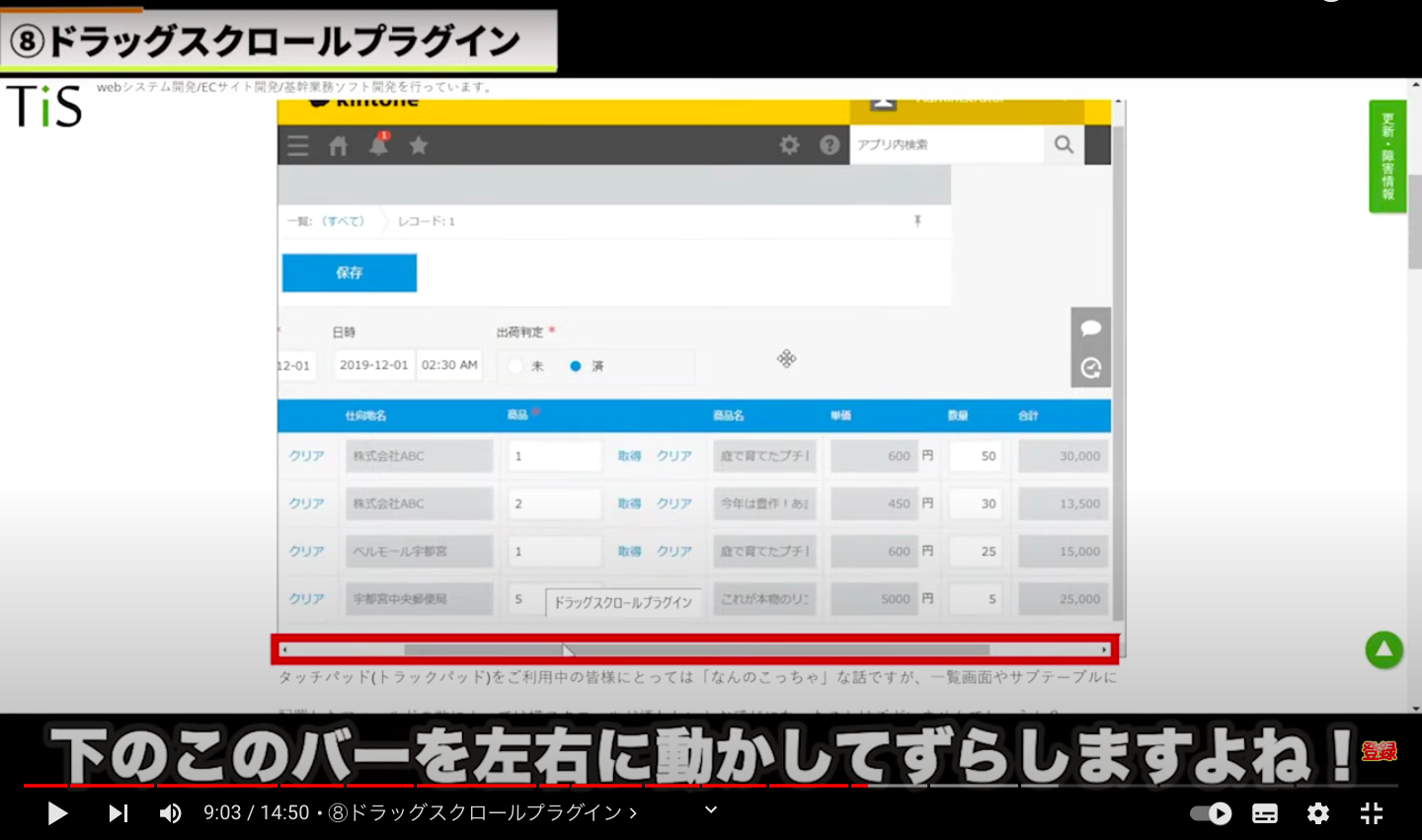Click the kintone favorites star icon
1422x840 pixels.
(x=419, y=146)
